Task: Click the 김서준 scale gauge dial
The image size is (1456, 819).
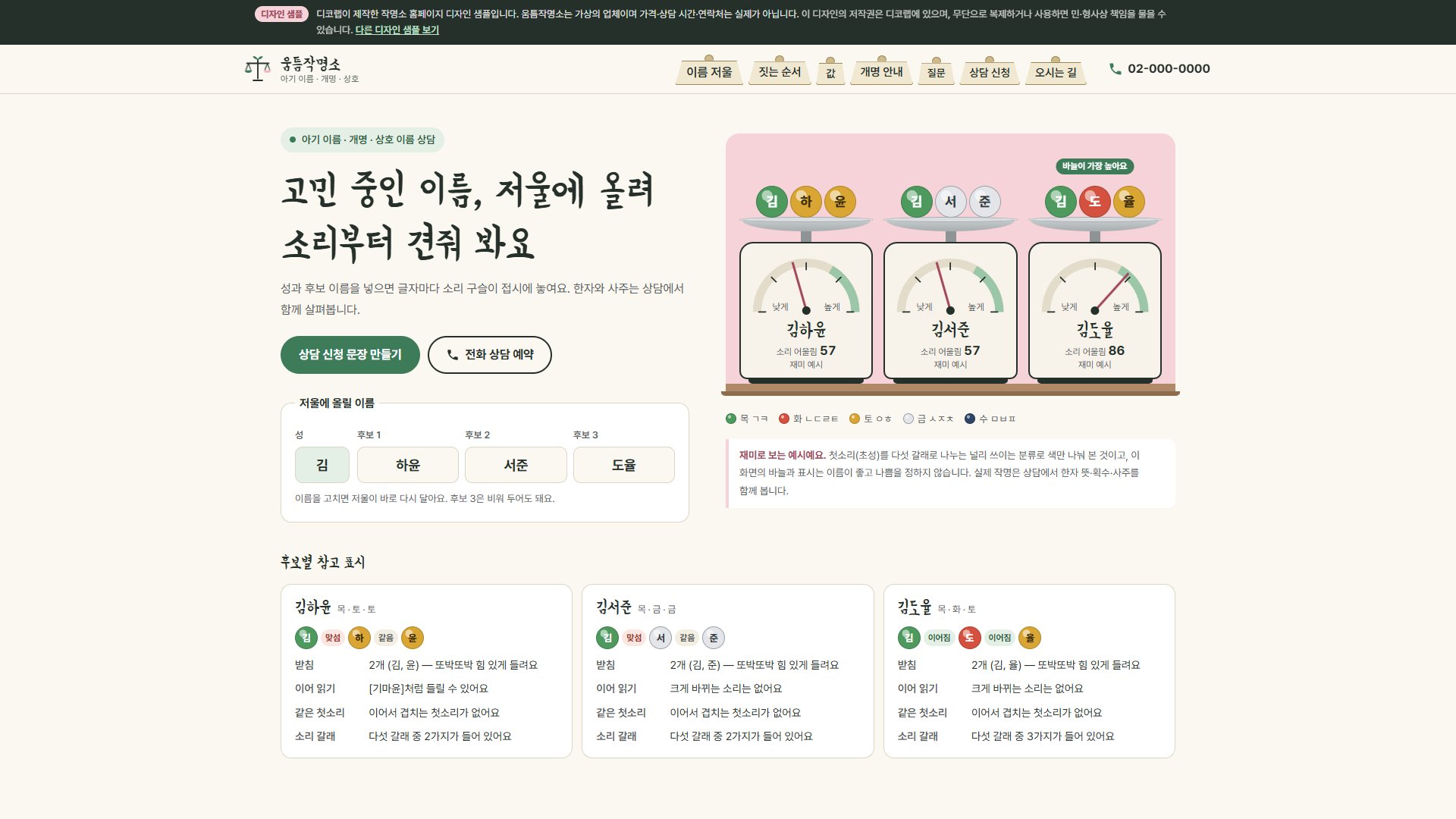Action: tap(950, 287)
